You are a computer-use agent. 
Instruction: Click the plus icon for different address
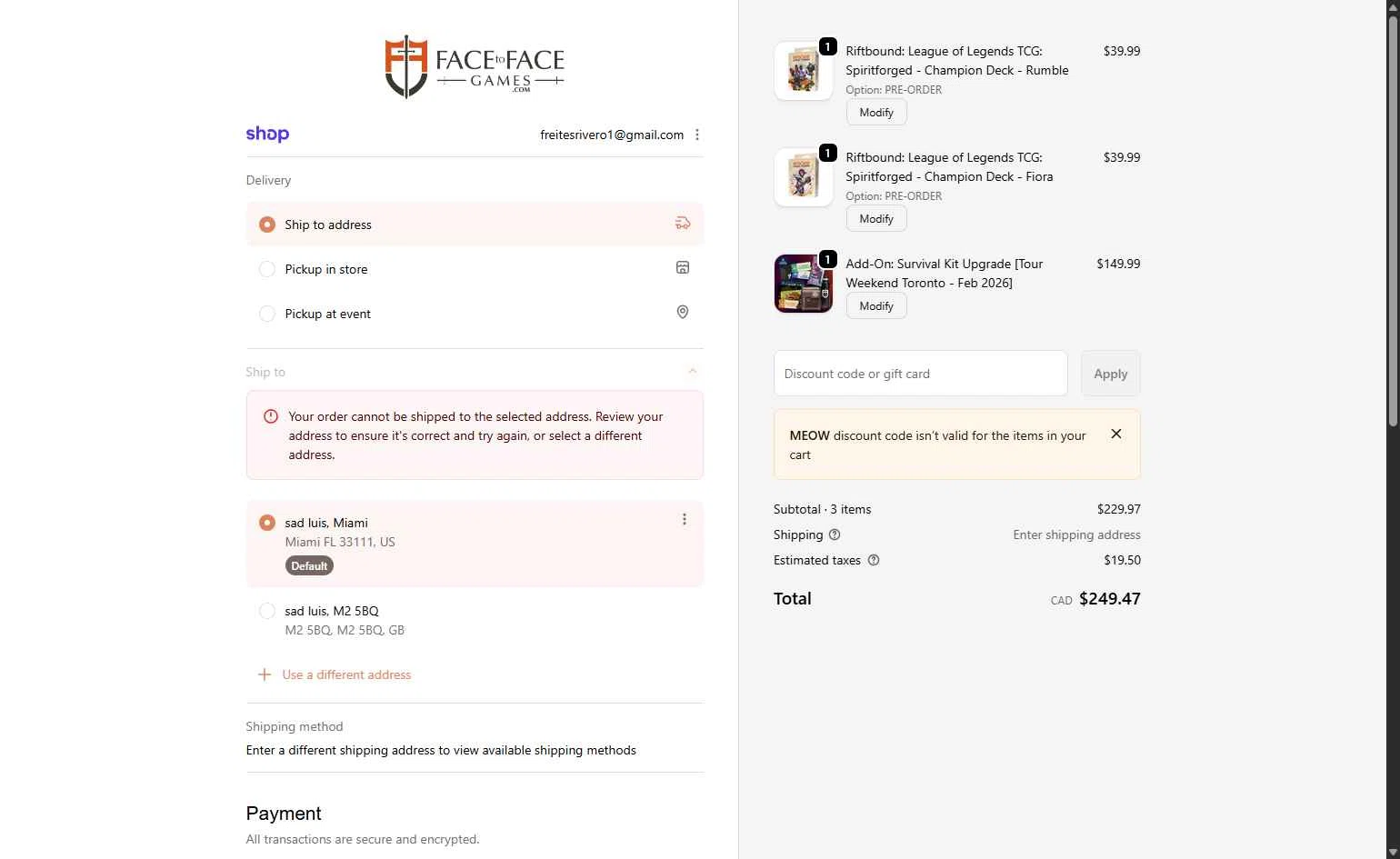(x=265, y=674)
